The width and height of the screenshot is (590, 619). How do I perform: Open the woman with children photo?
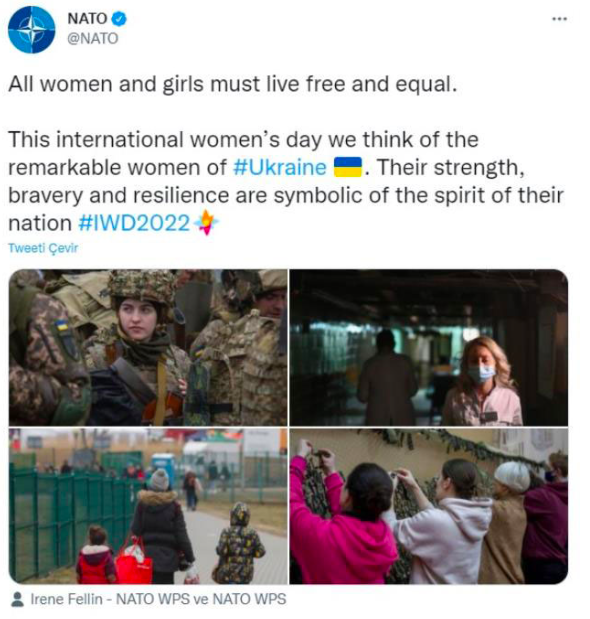[148, 506]
